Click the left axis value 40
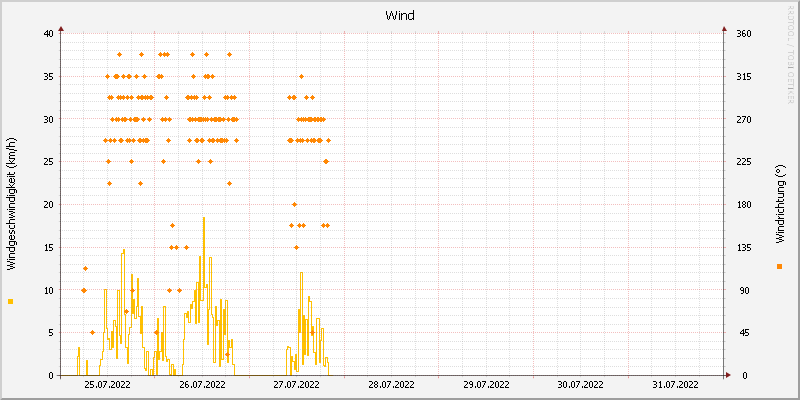The height and width of the screenshot is (400, 800). click(x=48, y=34)
